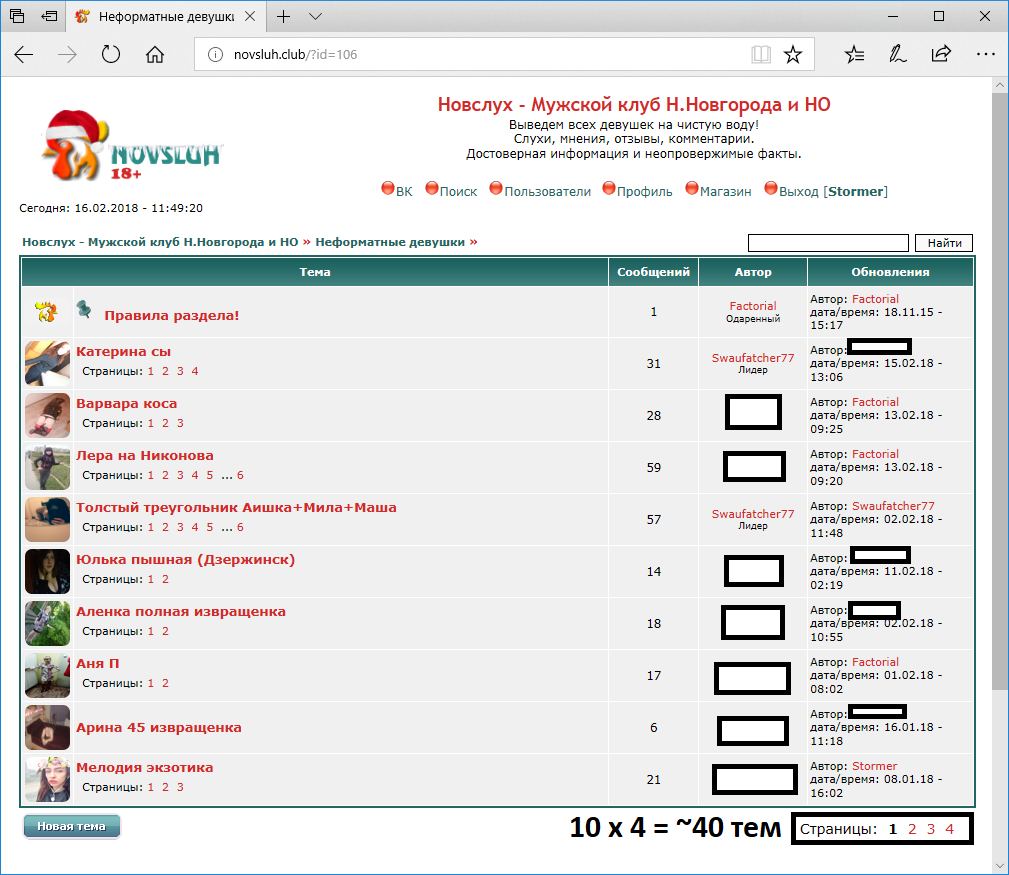Viewport: 1009px width, 875px height.
Task: Focus the forum search input field
Action: [x=827, y=243]
